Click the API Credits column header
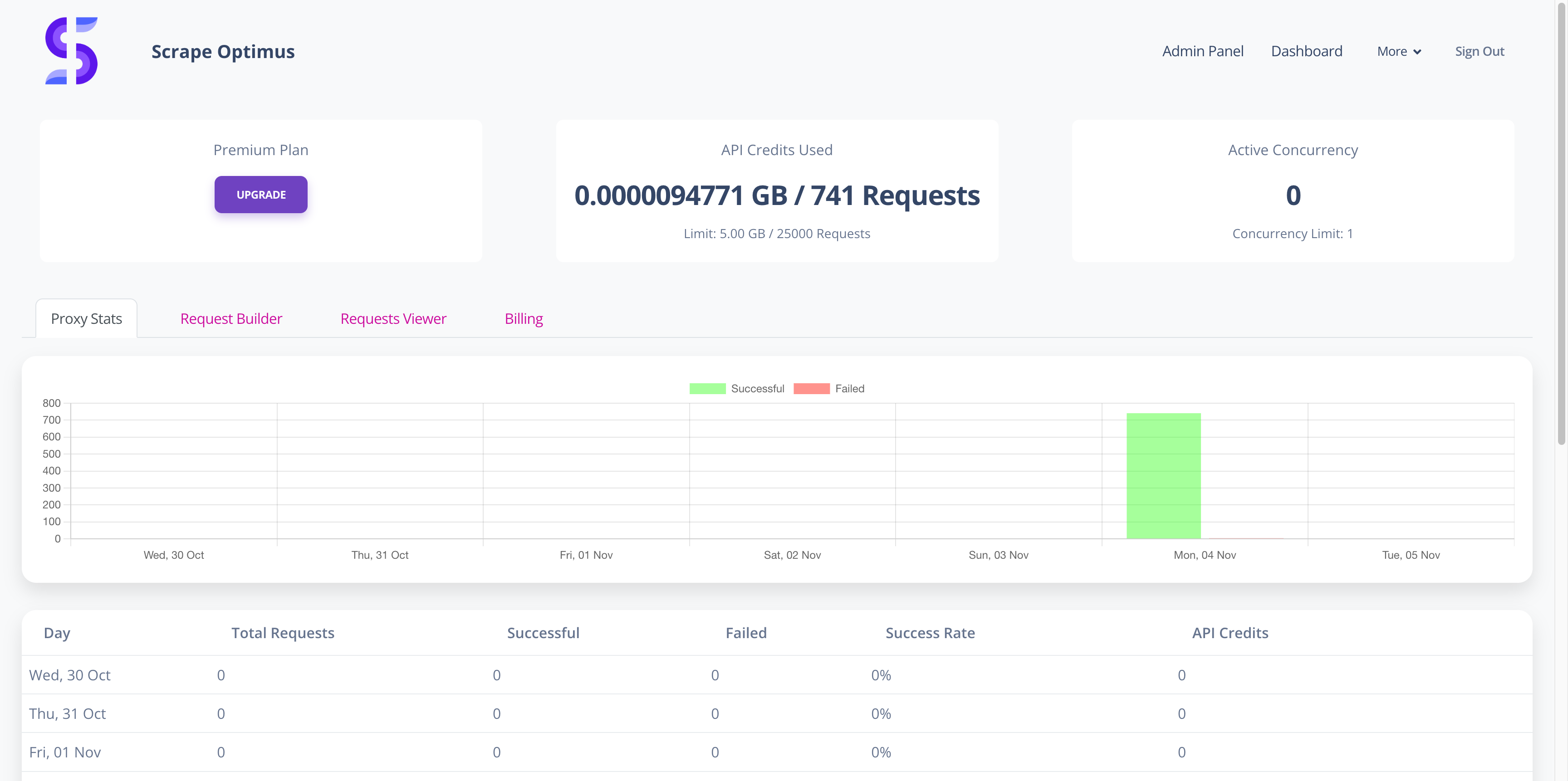The width and height of the screenshot is (1568, 781). point(1230,633)
